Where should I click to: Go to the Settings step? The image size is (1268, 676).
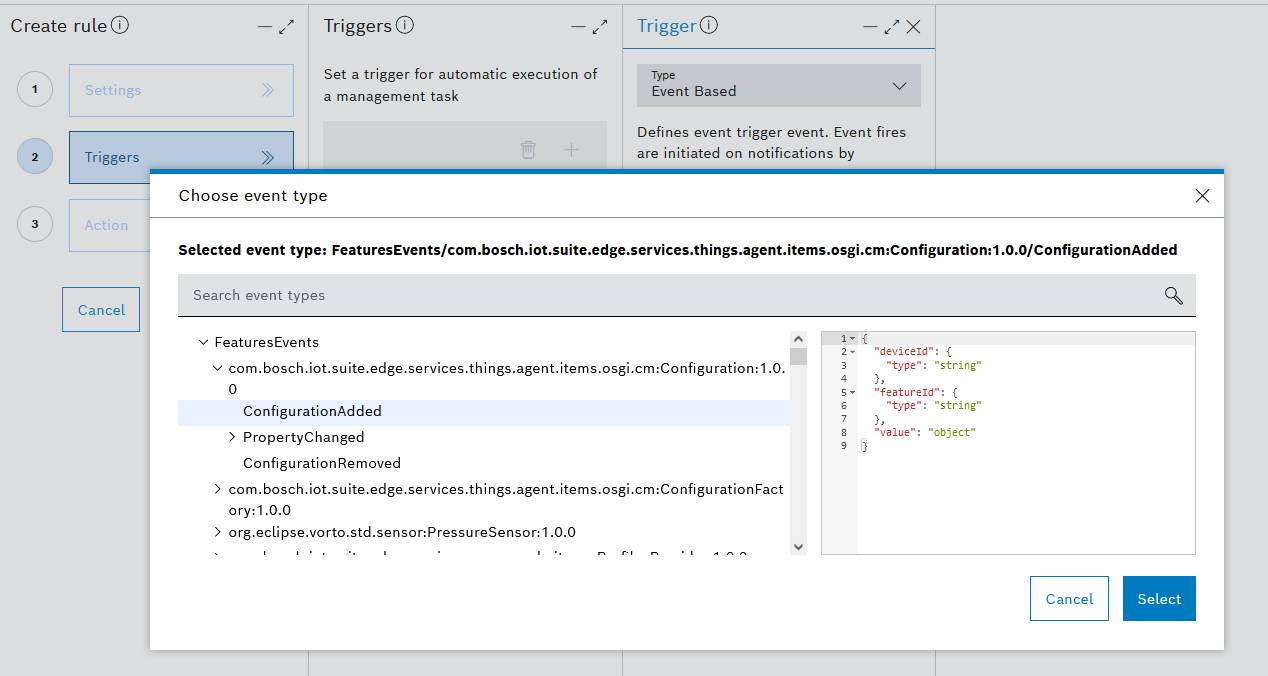(x=181, y=90)
